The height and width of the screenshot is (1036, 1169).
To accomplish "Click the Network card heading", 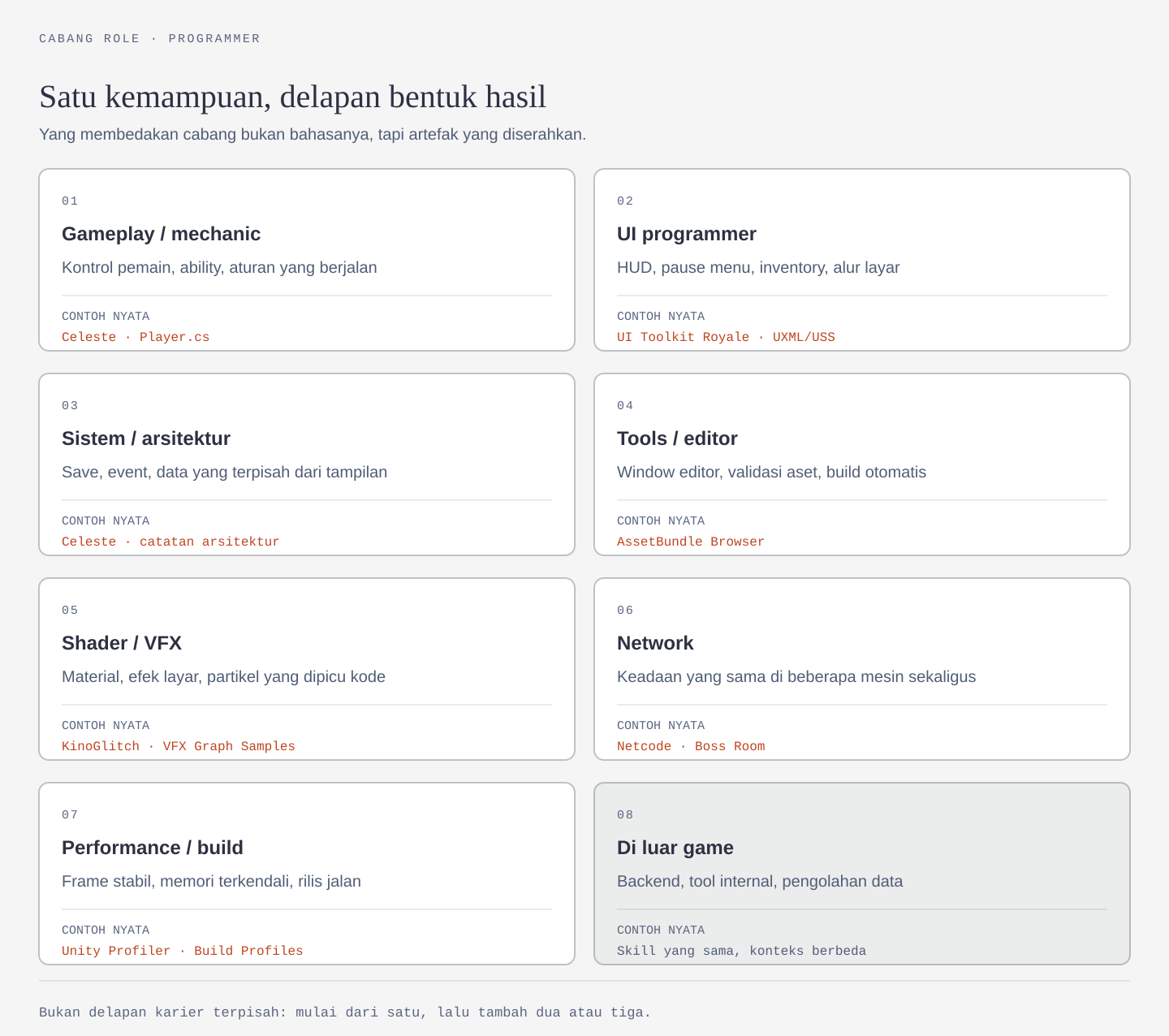I will click(655, 643).
